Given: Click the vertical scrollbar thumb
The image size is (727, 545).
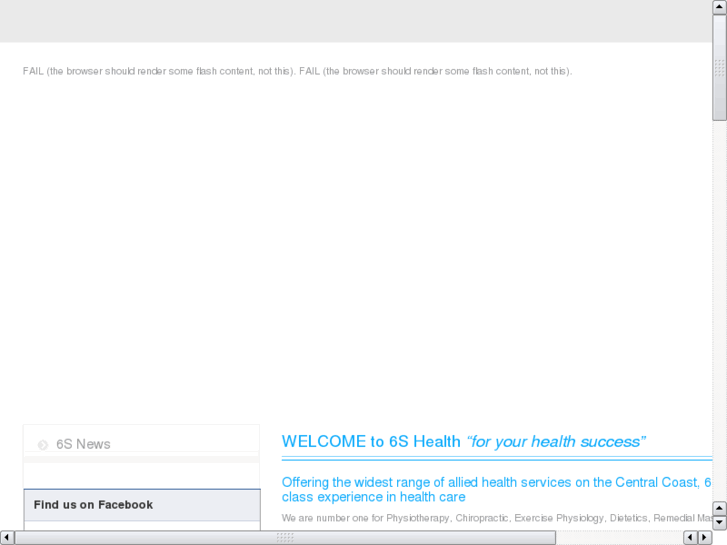Looking at the screenshot, I should tap(719, 68).
